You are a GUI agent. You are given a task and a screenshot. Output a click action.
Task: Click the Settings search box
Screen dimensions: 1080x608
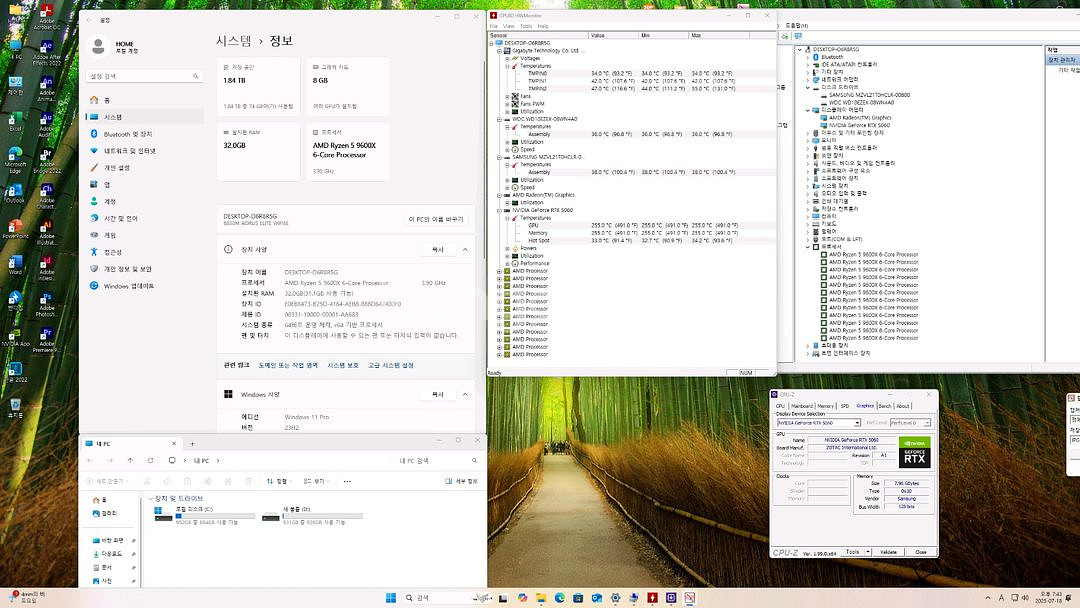pos(145,76)
